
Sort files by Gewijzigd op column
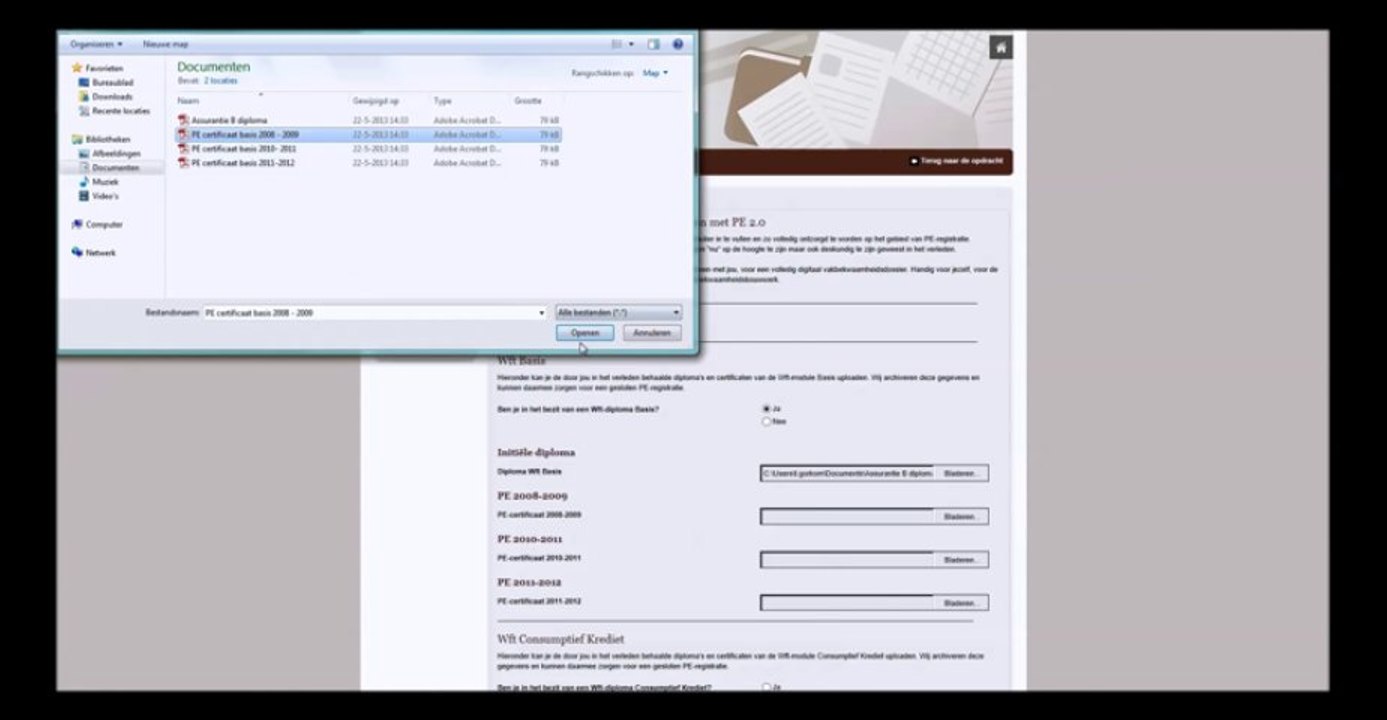pos(376,101)
